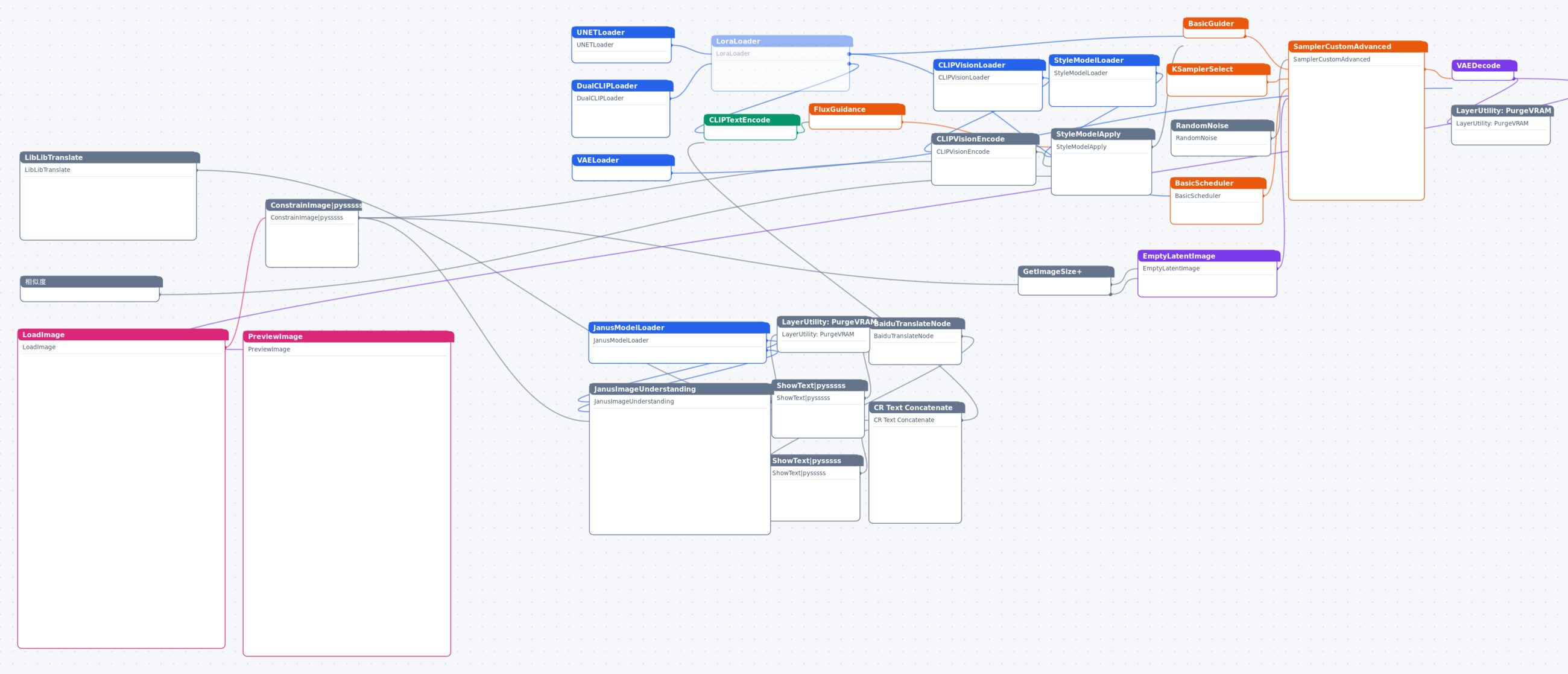Click the VAELoader node title
The image size is (1568, 674).
pyautogui.click(x=598, y=160)
